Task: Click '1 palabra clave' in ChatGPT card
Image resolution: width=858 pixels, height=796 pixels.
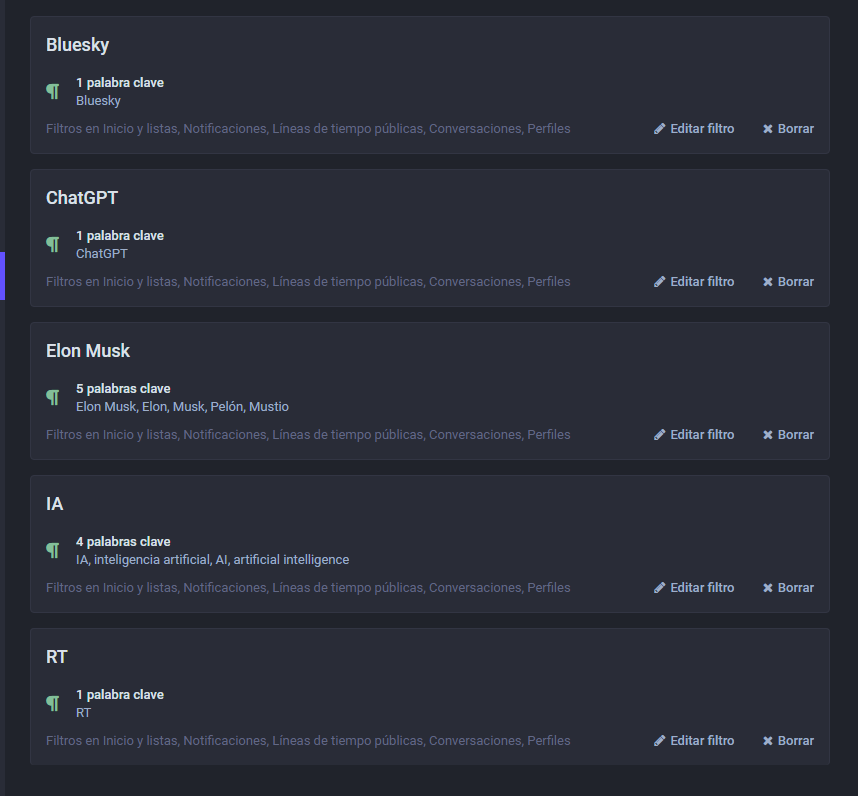Action: pos(120,236)
